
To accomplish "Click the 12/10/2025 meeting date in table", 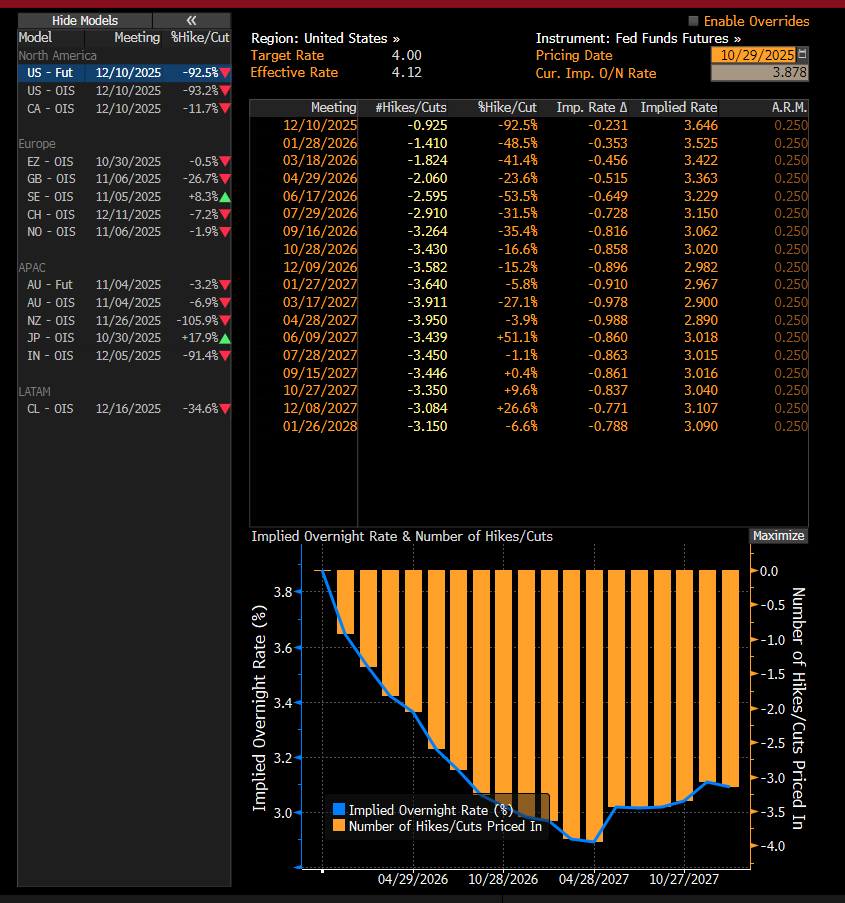I will [x=320, y=126].
